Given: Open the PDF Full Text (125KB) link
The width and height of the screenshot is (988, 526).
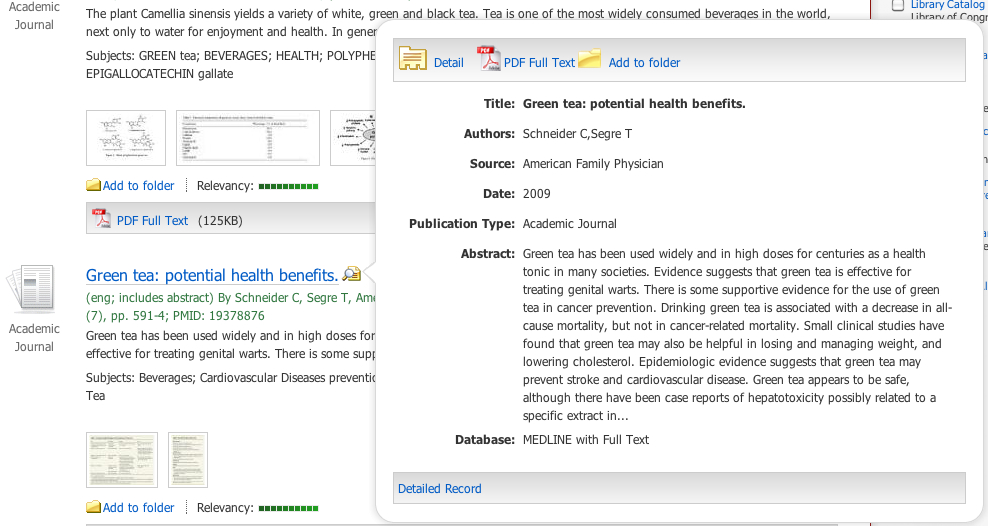Looking at the screenshot, I should coord(152,221).
